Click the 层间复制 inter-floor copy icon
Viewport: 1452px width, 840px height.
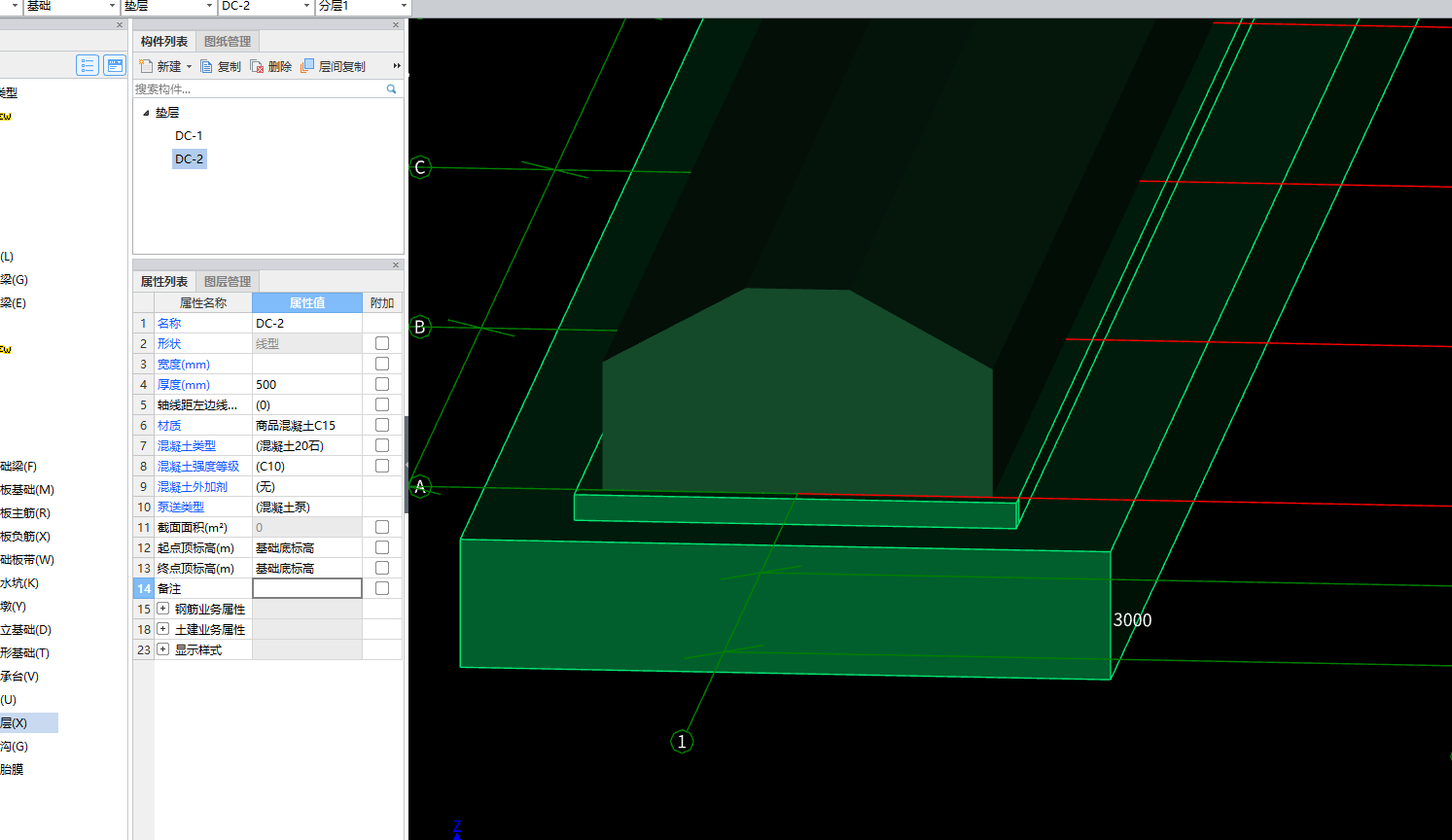[307, 66]
